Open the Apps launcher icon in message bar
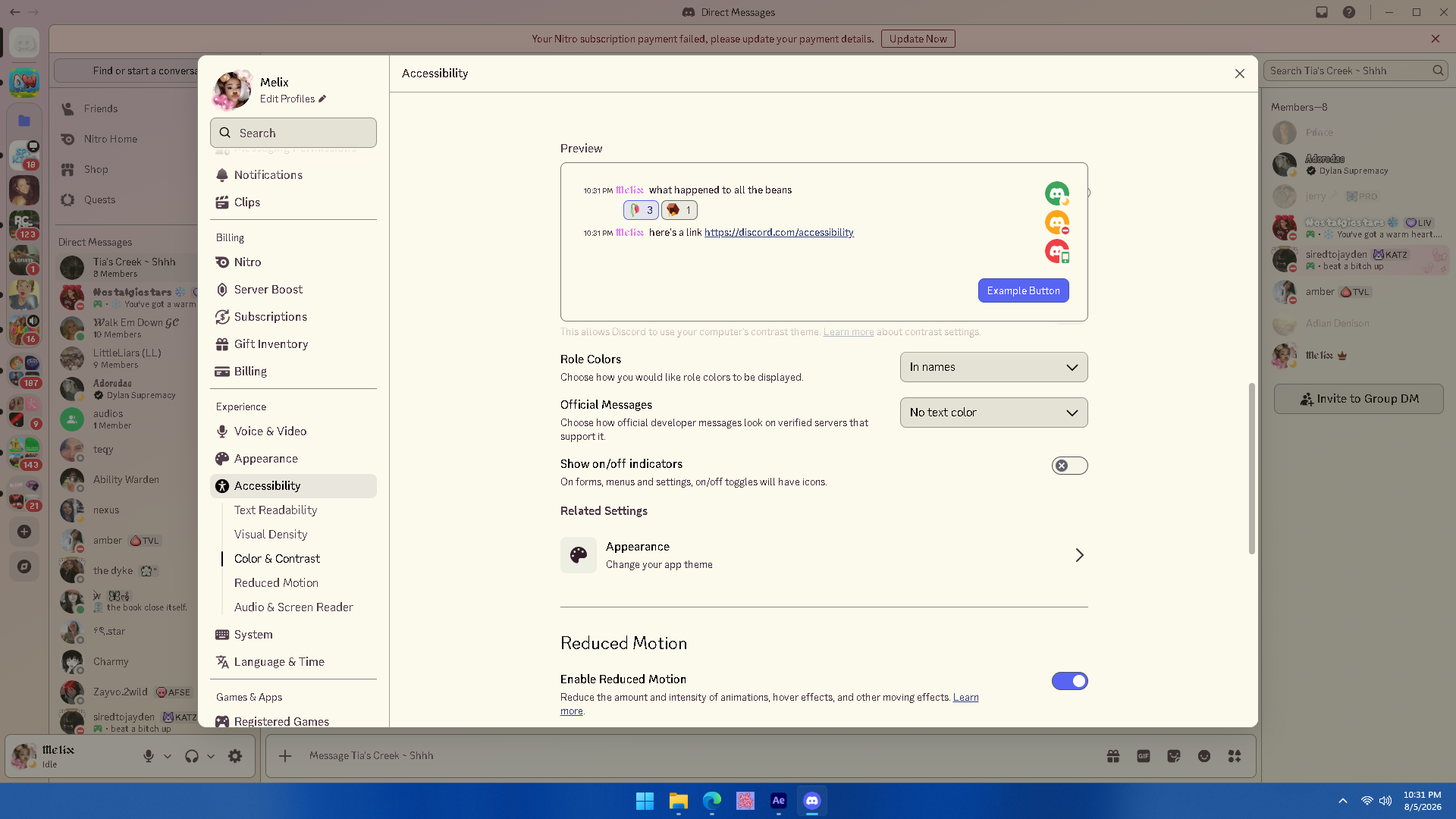 point(1235,756)
